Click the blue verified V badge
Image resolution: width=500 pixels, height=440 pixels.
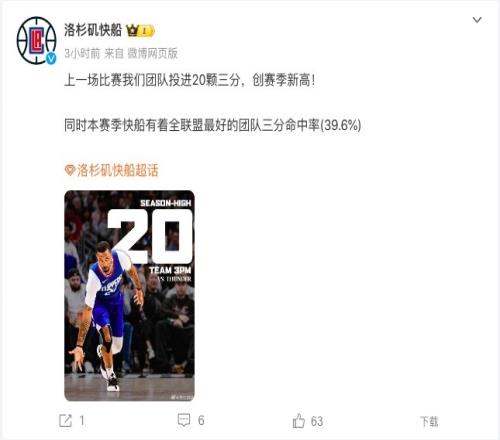[51, 59]
